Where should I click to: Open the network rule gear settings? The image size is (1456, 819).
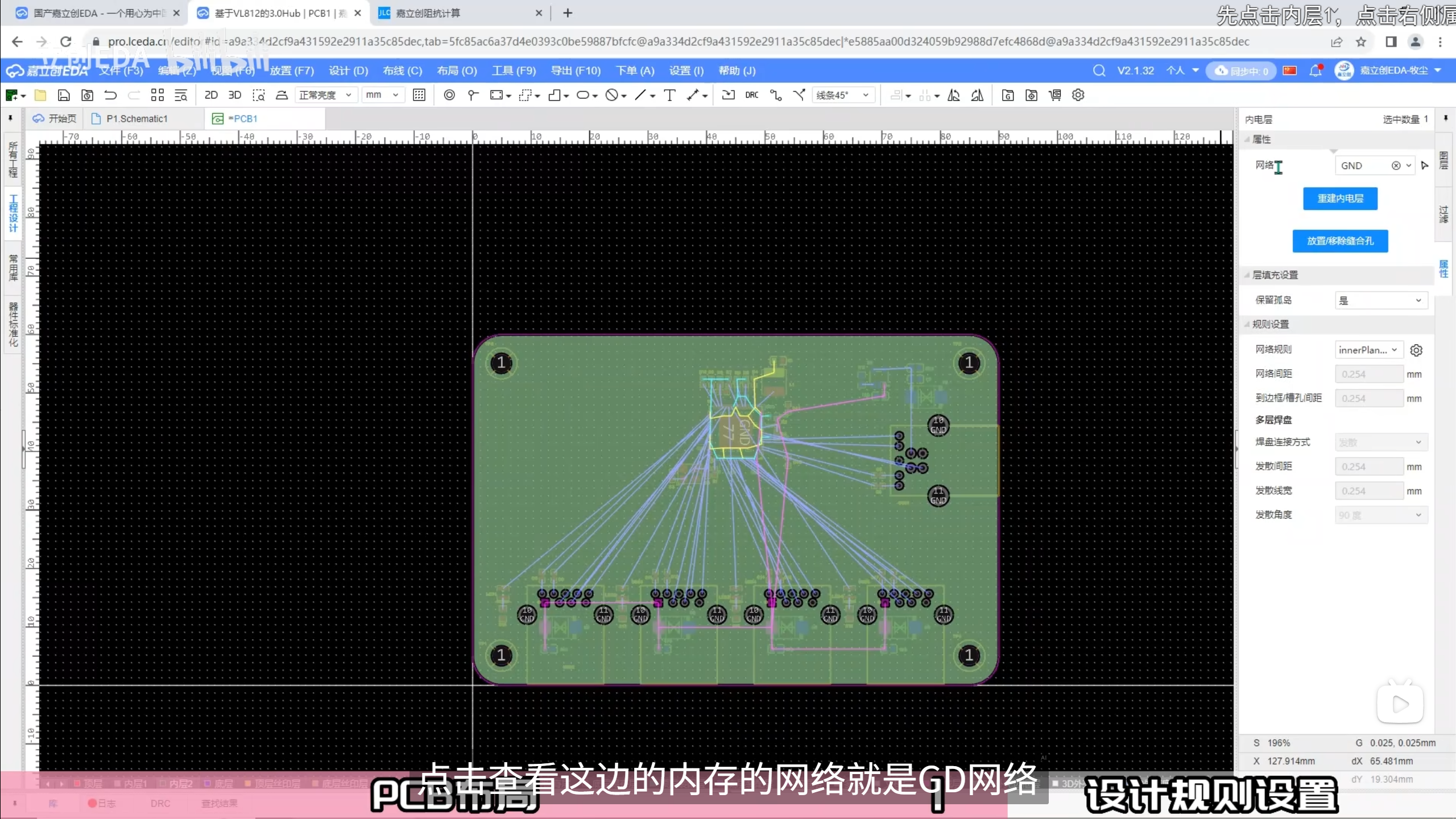tap(1416, 350)
